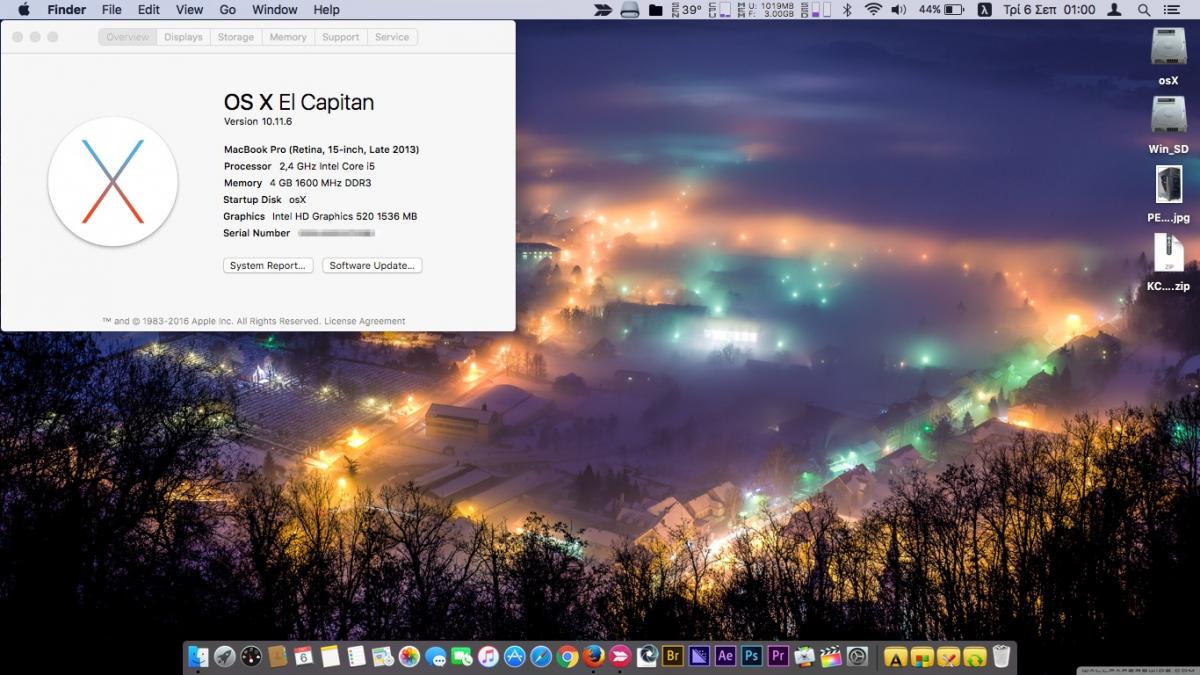The width and height of the screenshot is (1200, 675).
Task: Open iTunes from the Dock
Action: click(488, 656)
